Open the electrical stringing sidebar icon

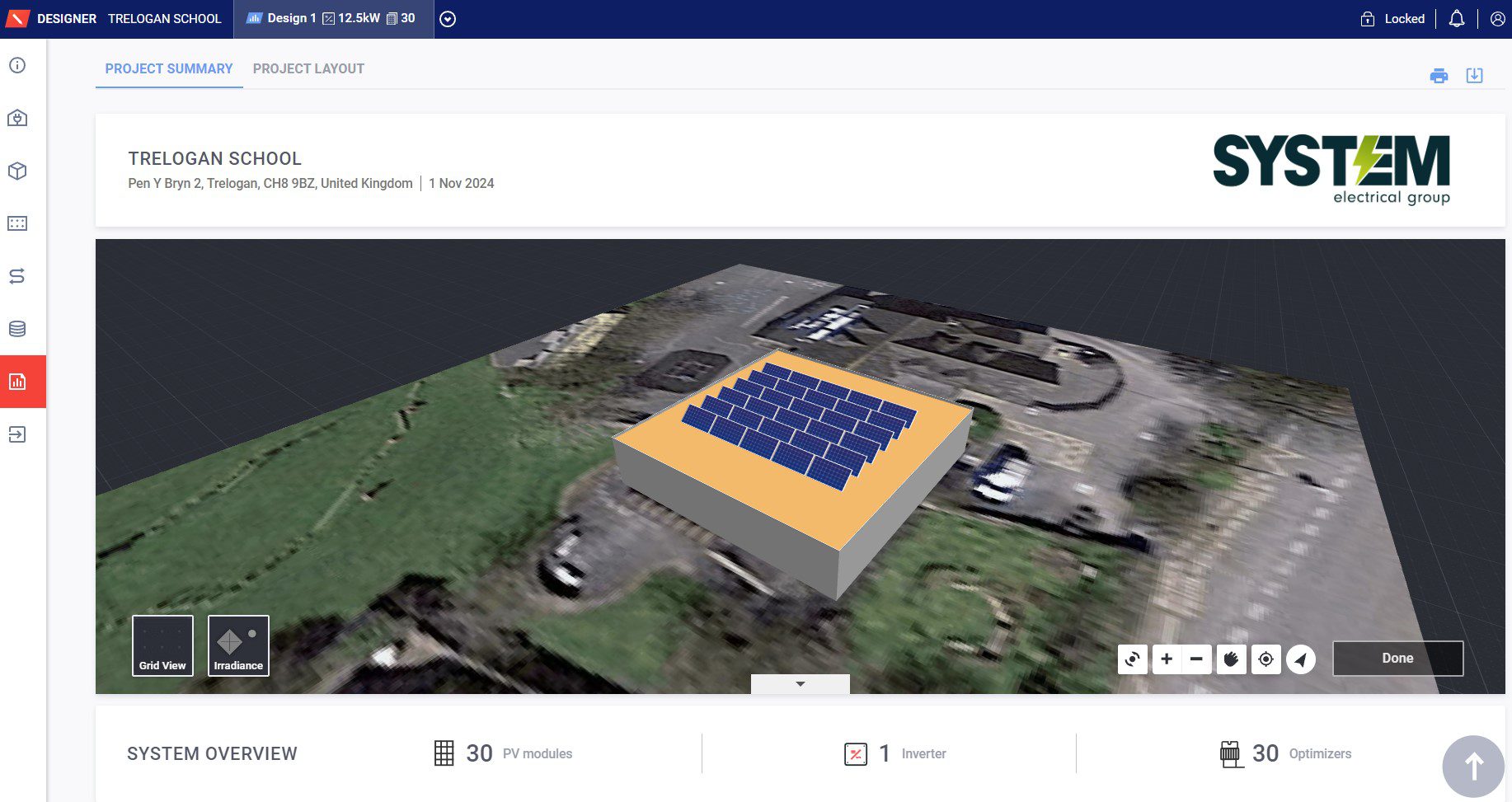coord(17,276)
